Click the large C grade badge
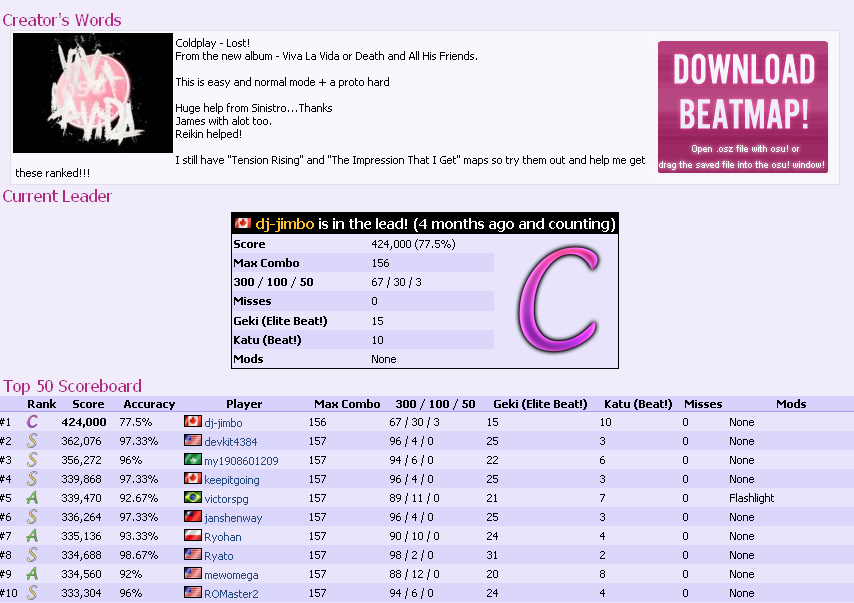This screenshot has width=854, height=603. (558, 299)
